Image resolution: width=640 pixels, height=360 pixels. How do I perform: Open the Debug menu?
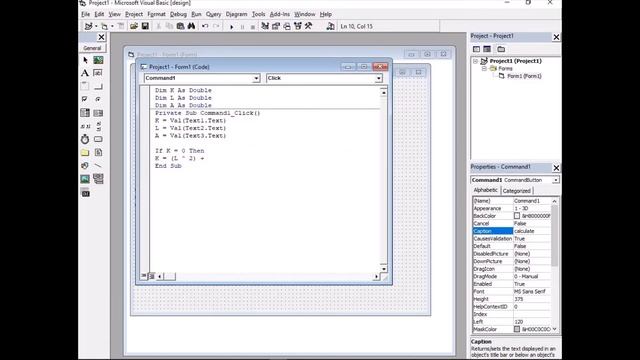[x=178, y=14]
